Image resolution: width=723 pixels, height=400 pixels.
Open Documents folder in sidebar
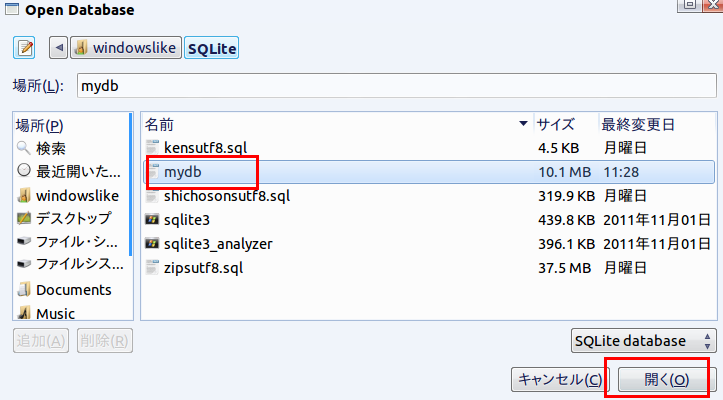[x=70, y=290]
